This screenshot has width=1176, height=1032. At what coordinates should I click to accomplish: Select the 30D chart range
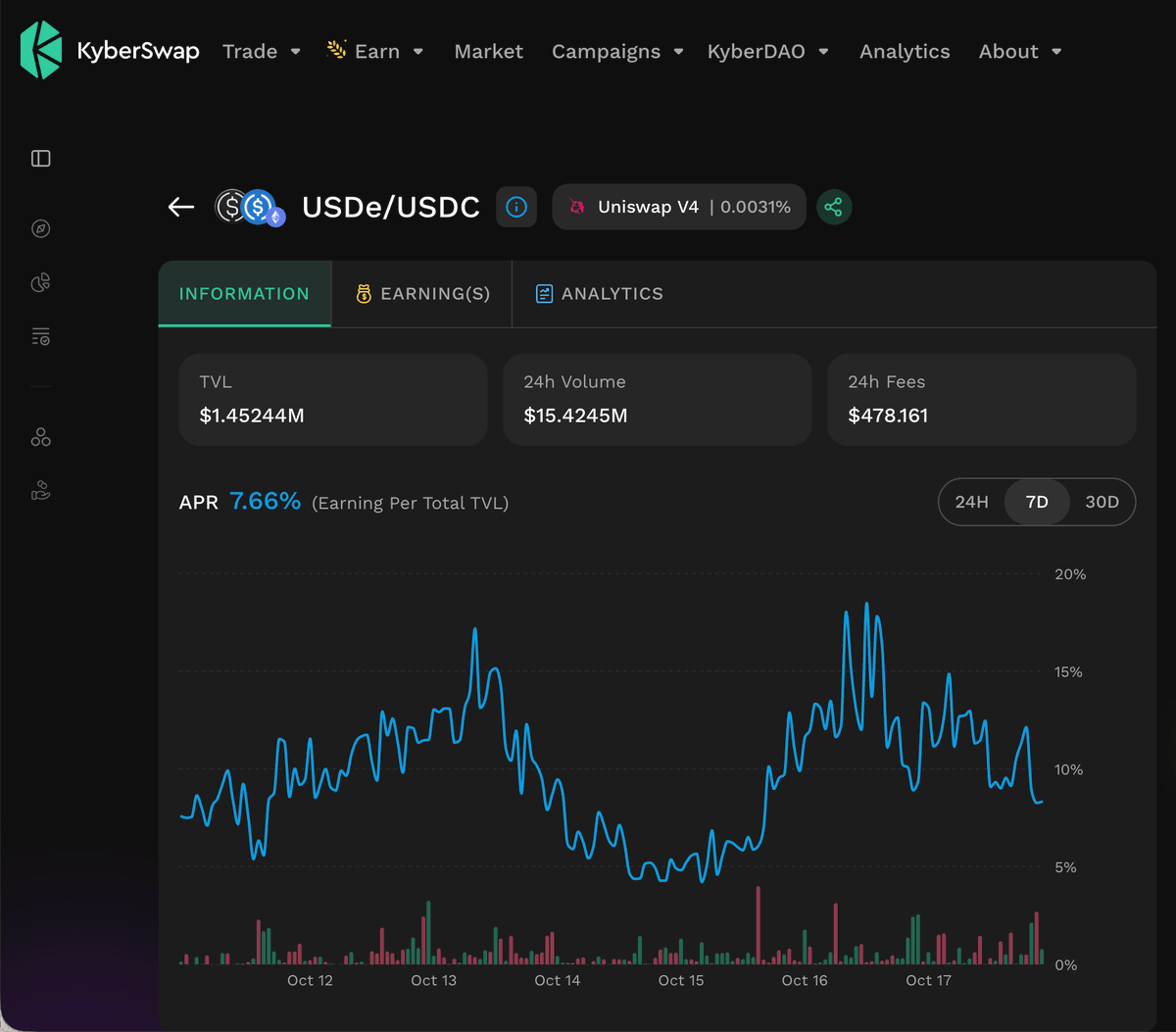(x=1102, y=502)
